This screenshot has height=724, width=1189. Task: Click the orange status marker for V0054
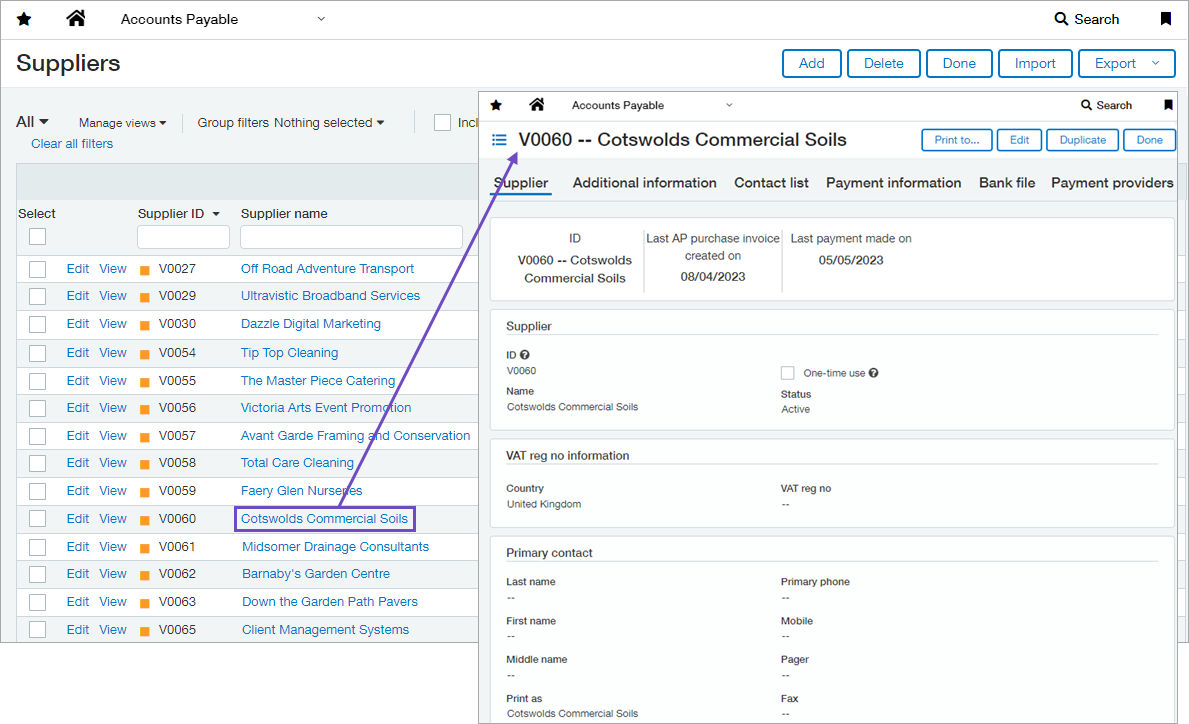145,353
